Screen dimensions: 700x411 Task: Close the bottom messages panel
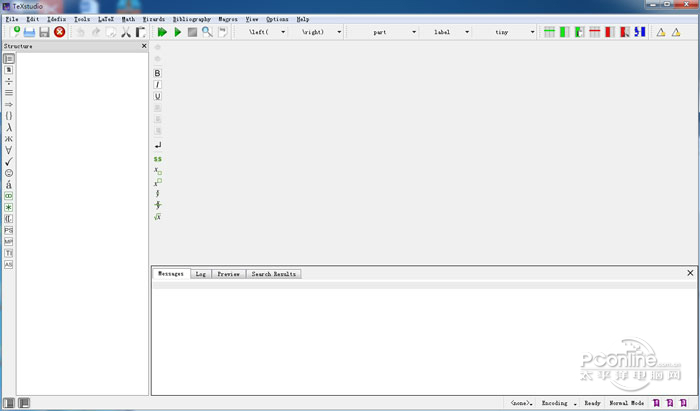(x=690, y=273)
